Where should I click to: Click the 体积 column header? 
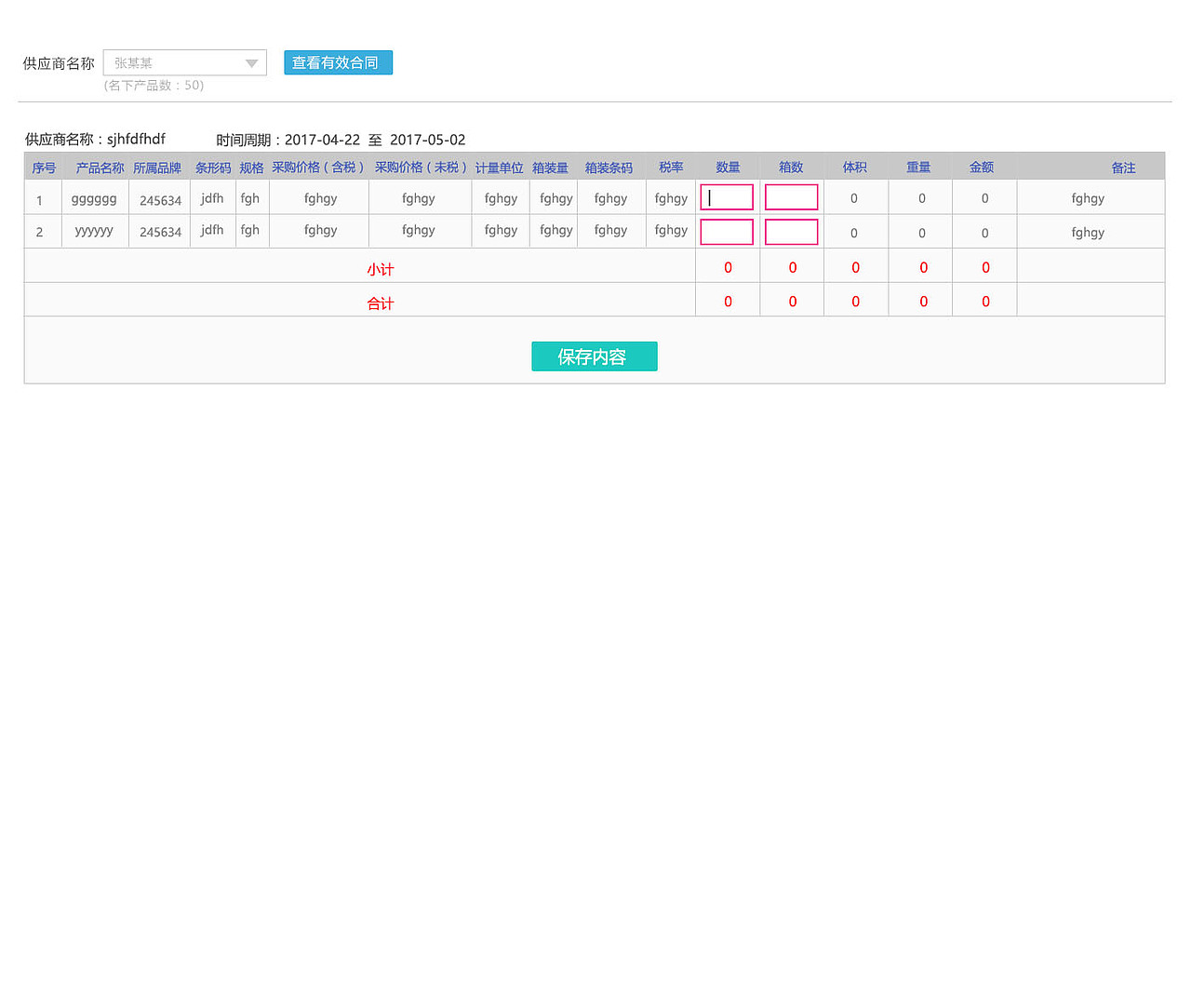pyautogui.click(x=854, y=168)
